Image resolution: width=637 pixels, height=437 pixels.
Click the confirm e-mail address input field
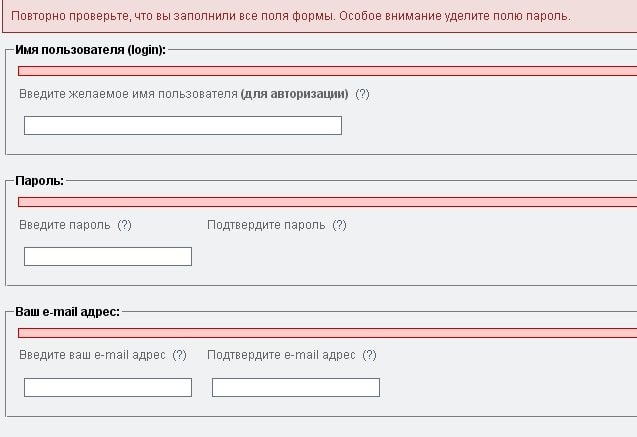point(296,387)
